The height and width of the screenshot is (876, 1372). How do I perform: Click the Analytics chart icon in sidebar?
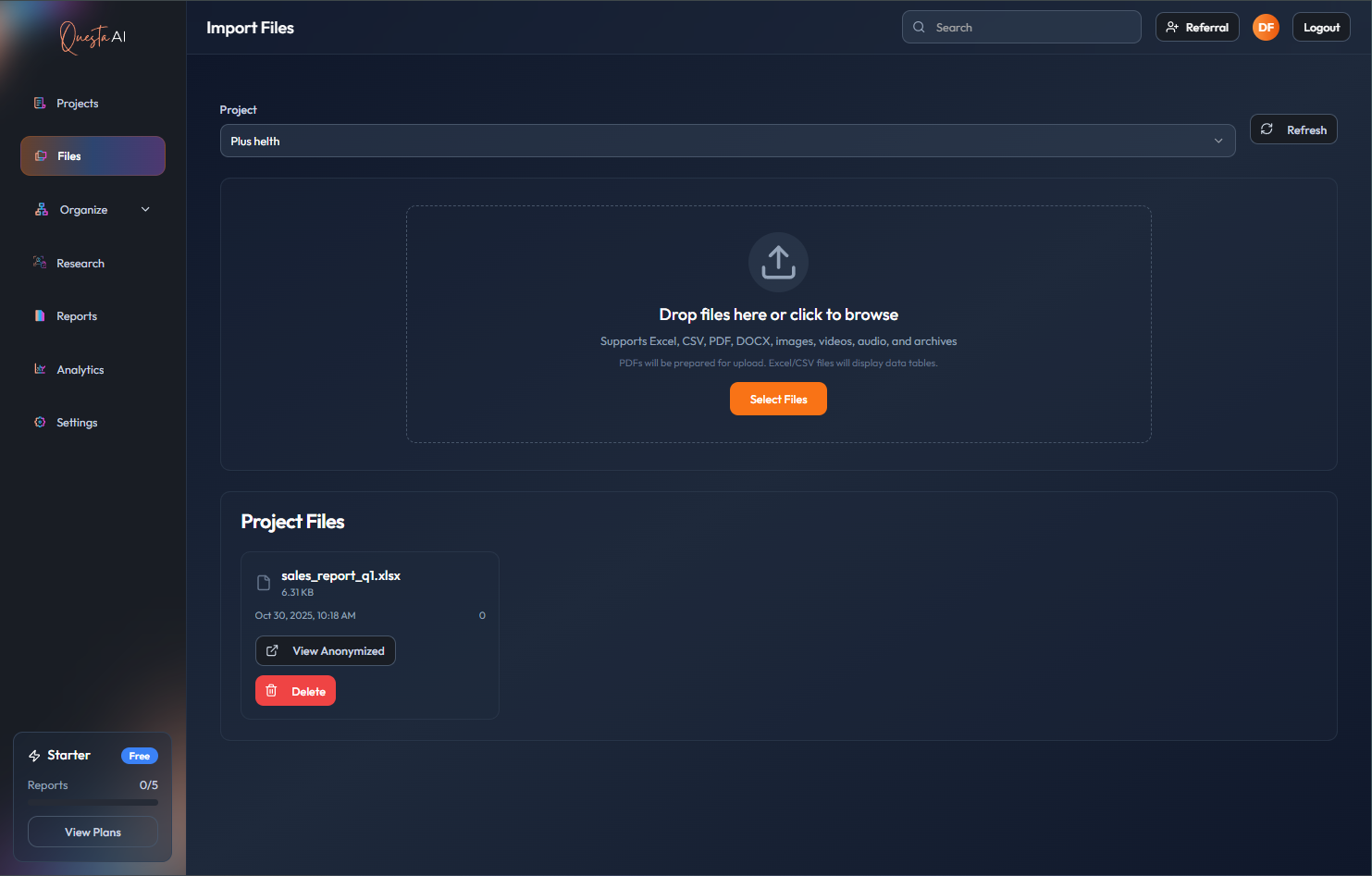click(40, 369)
